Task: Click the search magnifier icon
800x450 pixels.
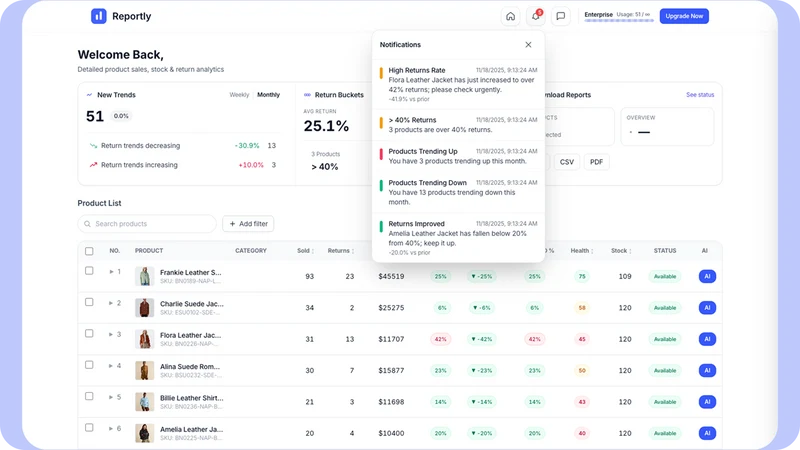Action: (87, 224)
